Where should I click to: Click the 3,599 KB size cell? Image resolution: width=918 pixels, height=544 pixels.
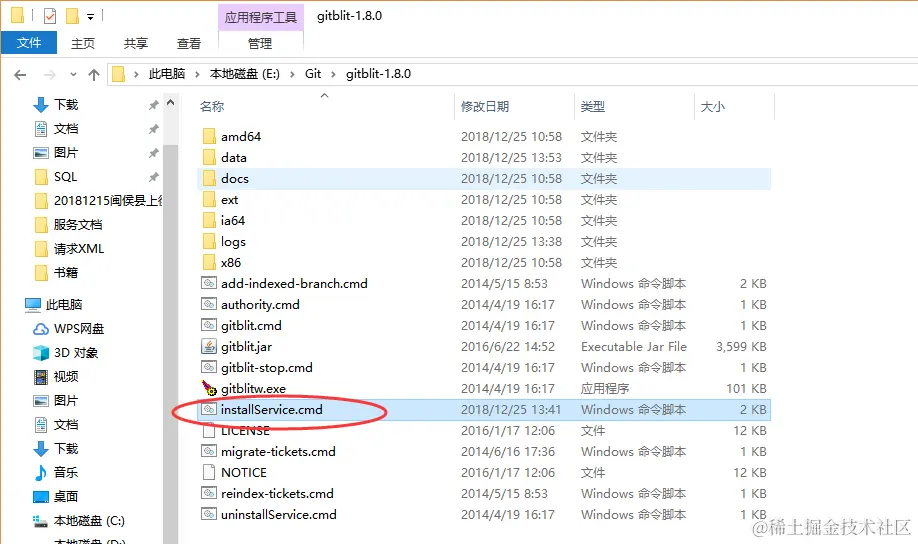[741, 347]
